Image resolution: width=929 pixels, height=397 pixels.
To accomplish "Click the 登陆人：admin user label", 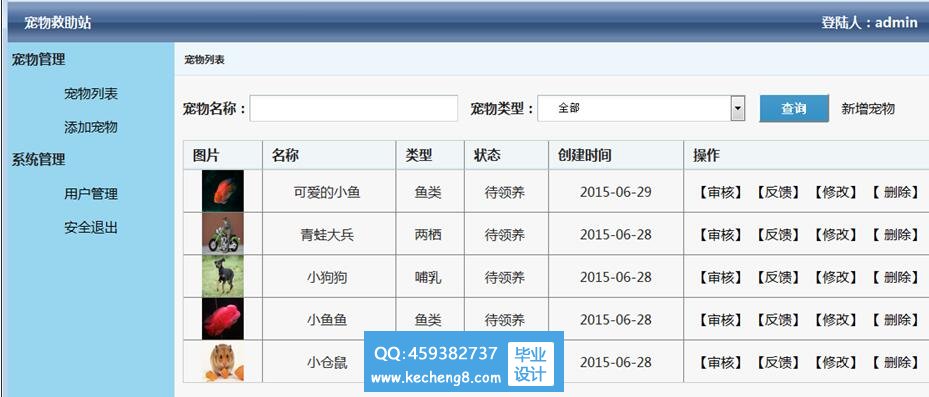I will [869, 23].
